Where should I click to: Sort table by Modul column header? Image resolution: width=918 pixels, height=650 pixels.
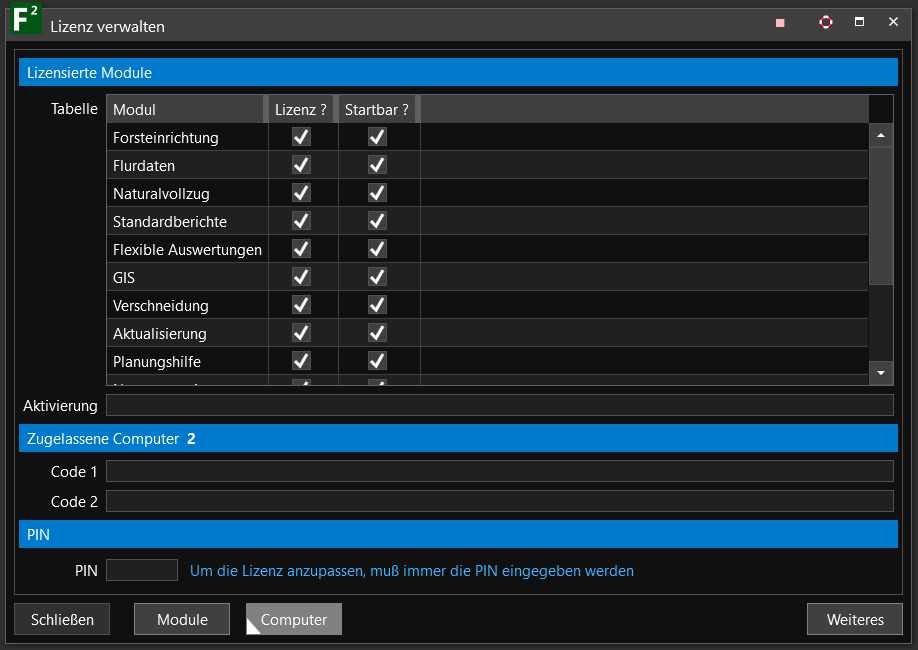(185, 109)
